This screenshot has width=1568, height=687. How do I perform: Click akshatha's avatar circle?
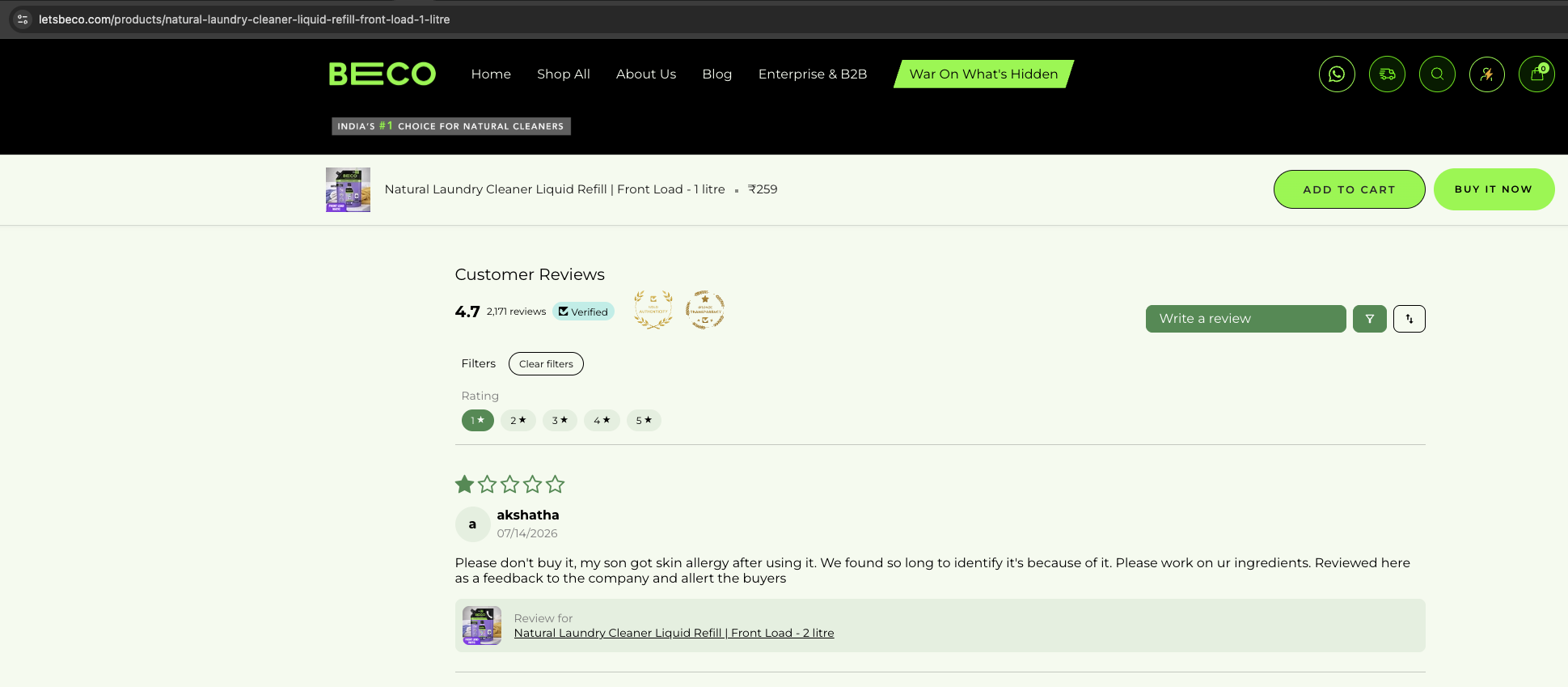pyautogui.click(x=473, y=524)
